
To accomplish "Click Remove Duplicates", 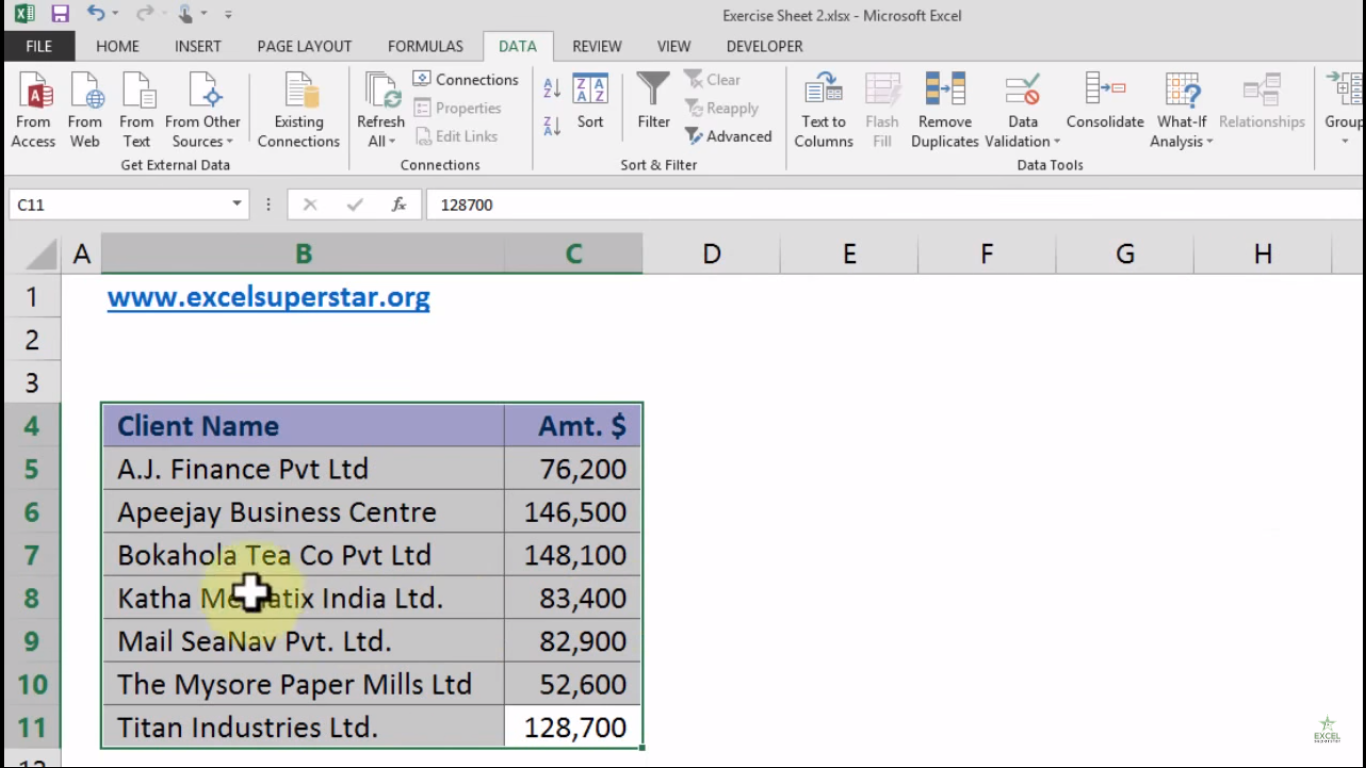I will click(x=945, y=111).
